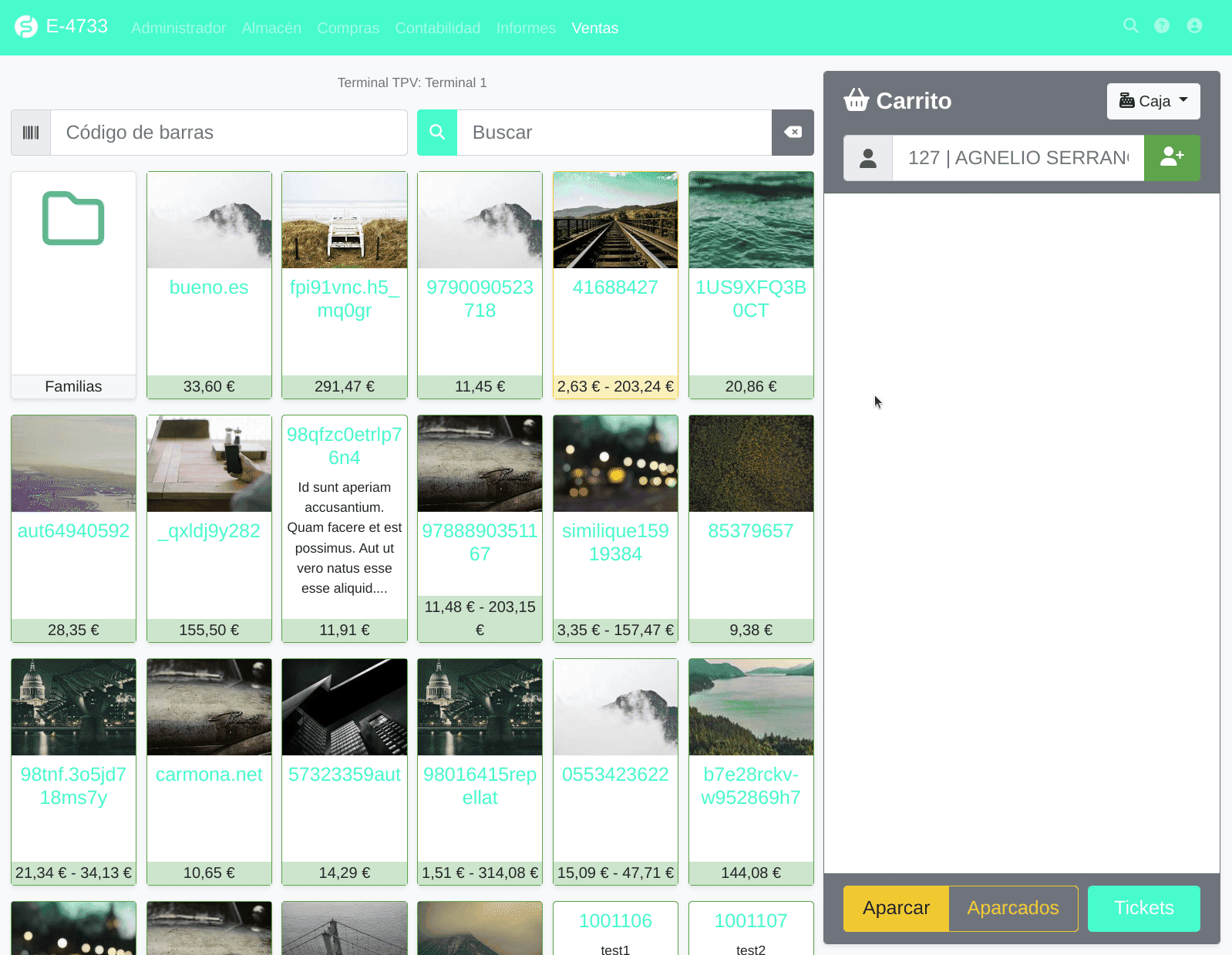Add new customer with the green plus-user button
The height and width of the screenshot is (955, 1232).
coord(1172,158)
